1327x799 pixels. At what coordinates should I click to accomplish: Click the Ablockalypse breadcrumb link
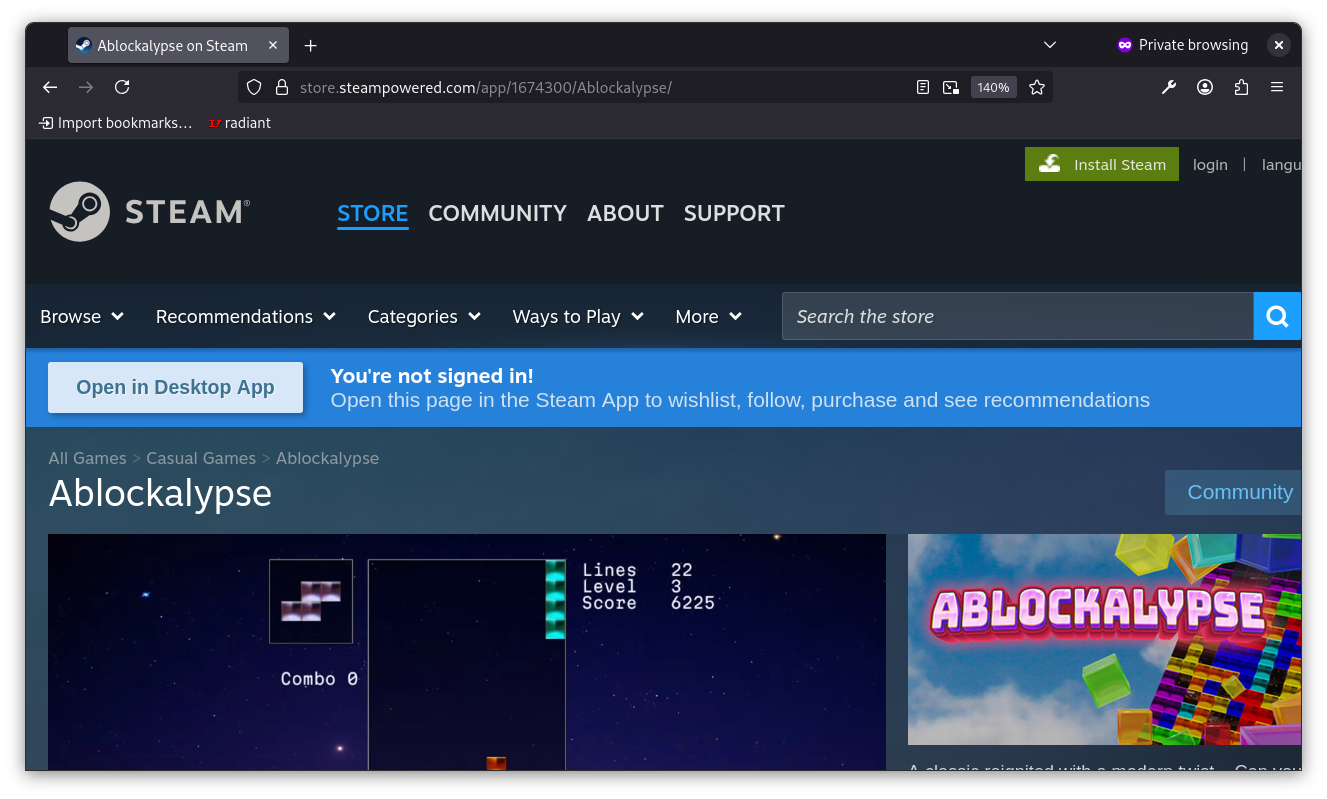coord(327,458)
